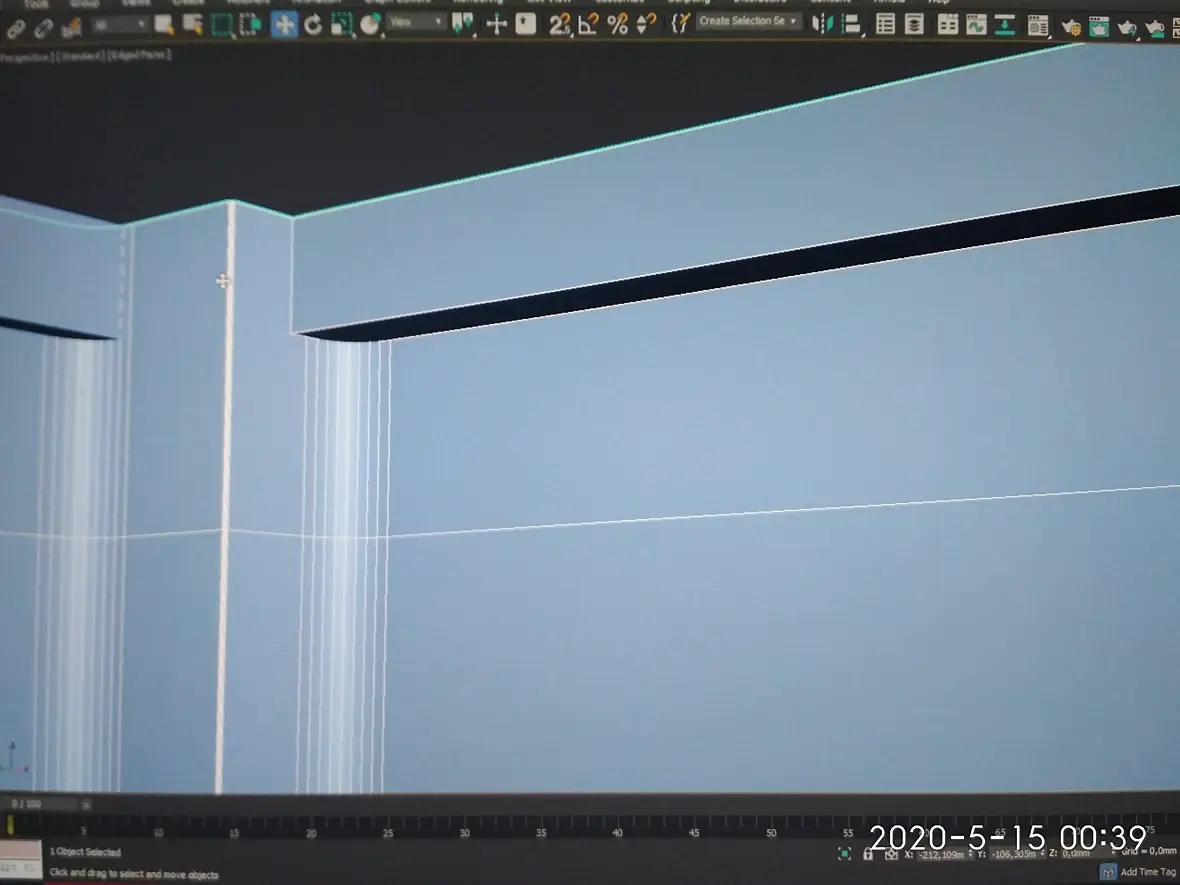Choose the Bind to Space Warp tool
Image resolution: width=1180 pixels, height=885 pixels.
[71, 27]
